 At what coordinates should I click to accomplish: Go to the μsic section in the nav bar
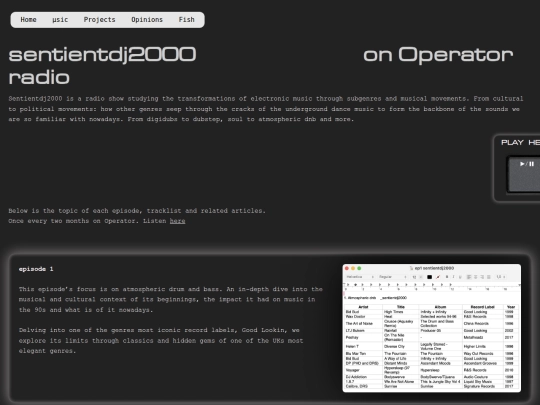pos(60,20)
